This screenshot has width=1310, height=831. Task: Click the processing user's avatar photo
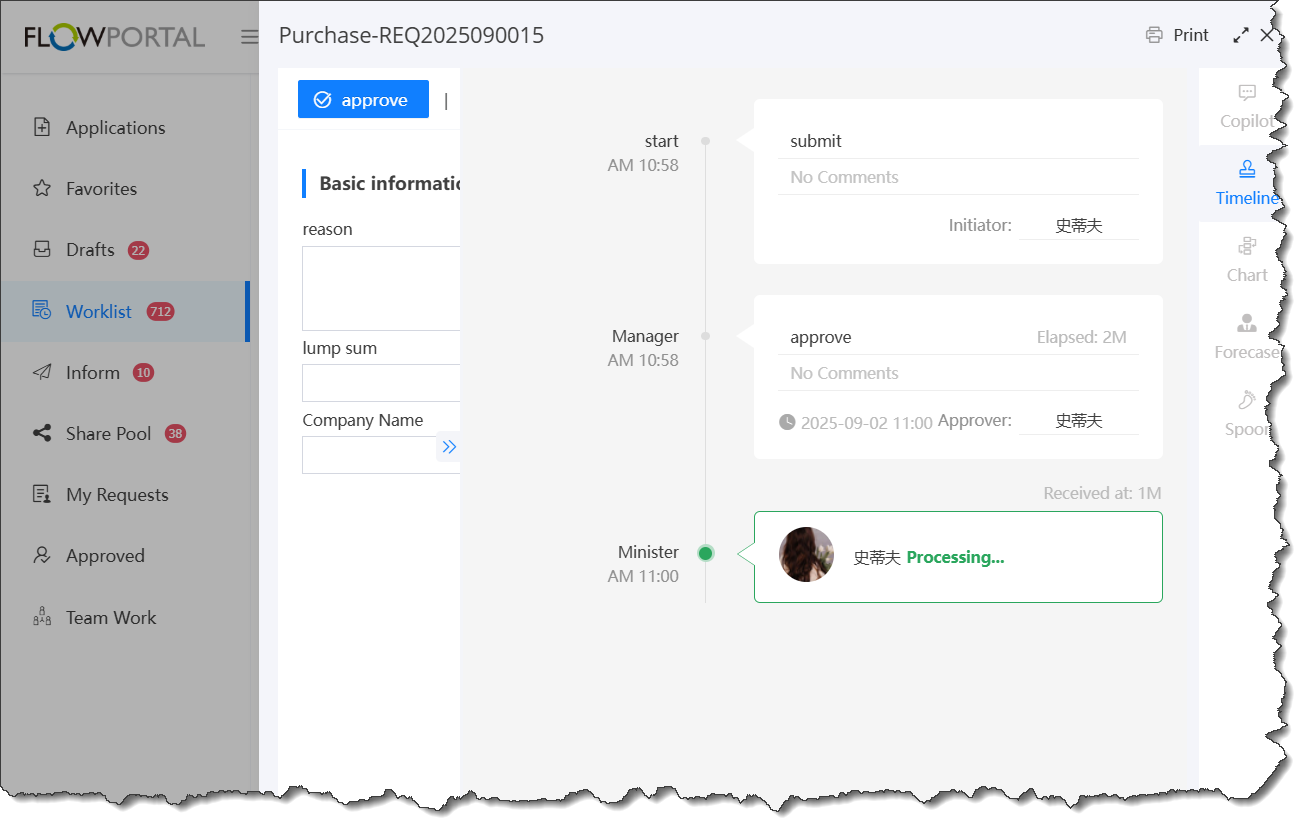point(806,555)
